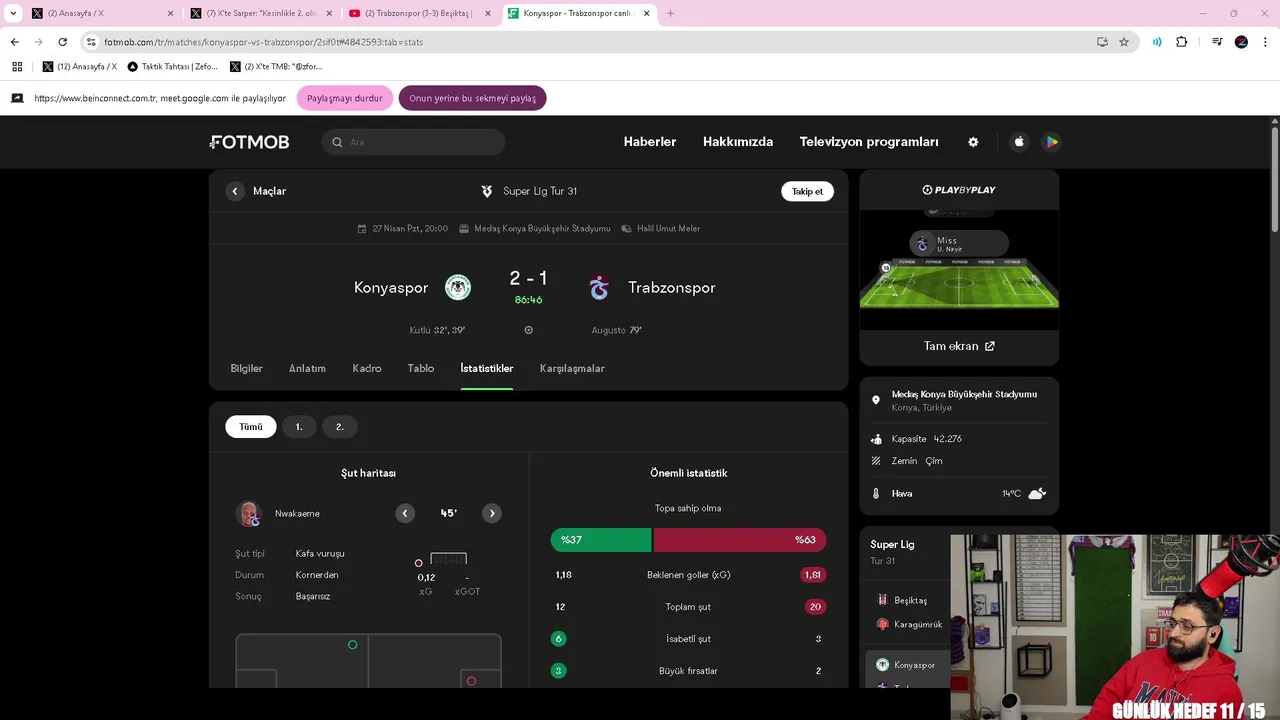
Task: Click the stadium location pin icon
Action: (x=876, y=400)
